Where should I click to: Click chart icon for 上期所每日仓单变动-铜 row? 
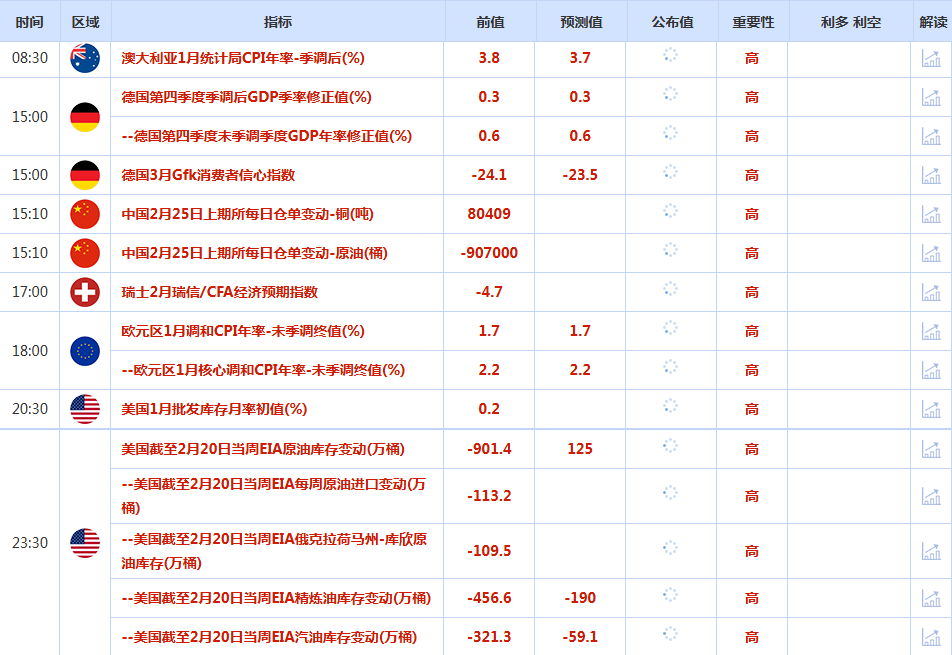931,214
